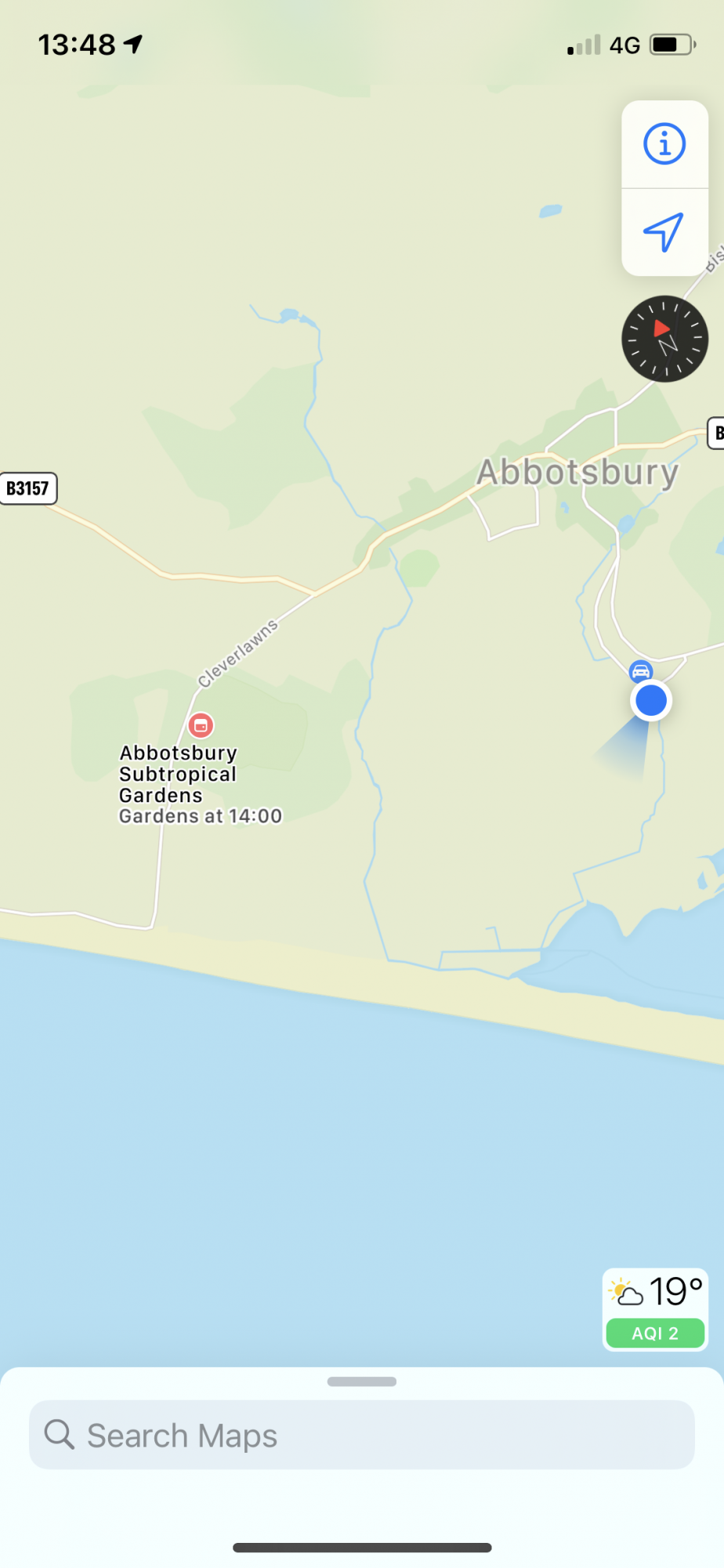Tap the Abbotsbury village label
This screenshot has height=1568, width=724.
point(577,473)
